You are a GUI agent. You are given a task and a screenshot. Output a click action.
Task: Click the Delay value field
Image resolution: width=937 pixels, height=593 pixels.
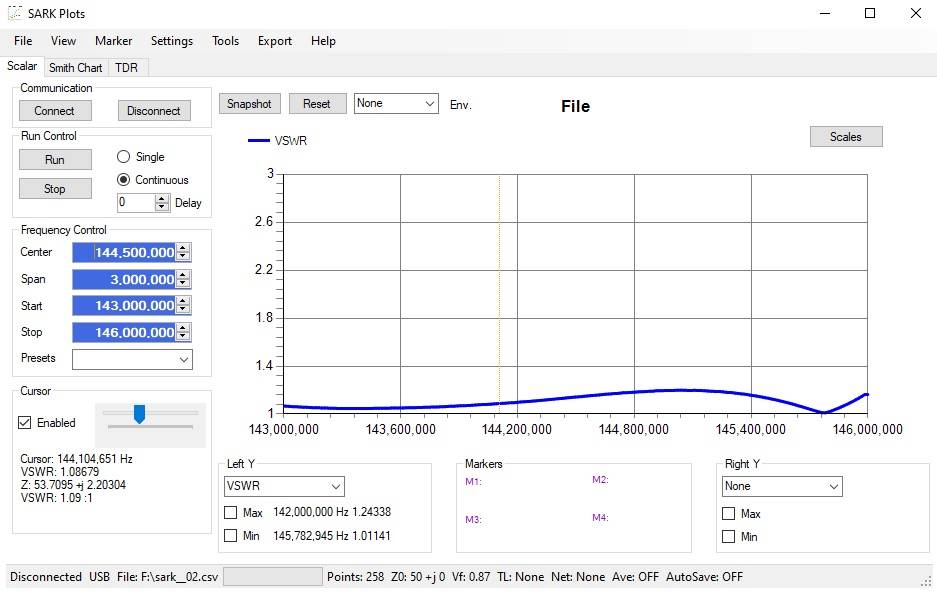pyautogui.click(x=136, y=203)
